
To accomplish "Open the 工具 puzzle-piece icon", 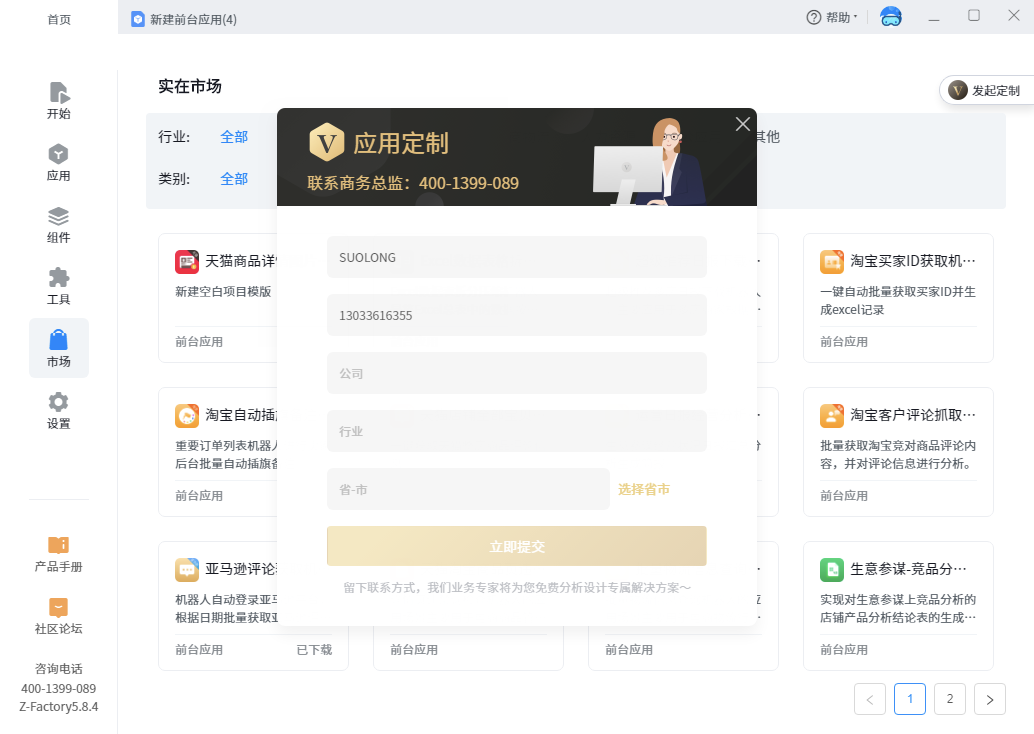I will pos(59,286).
